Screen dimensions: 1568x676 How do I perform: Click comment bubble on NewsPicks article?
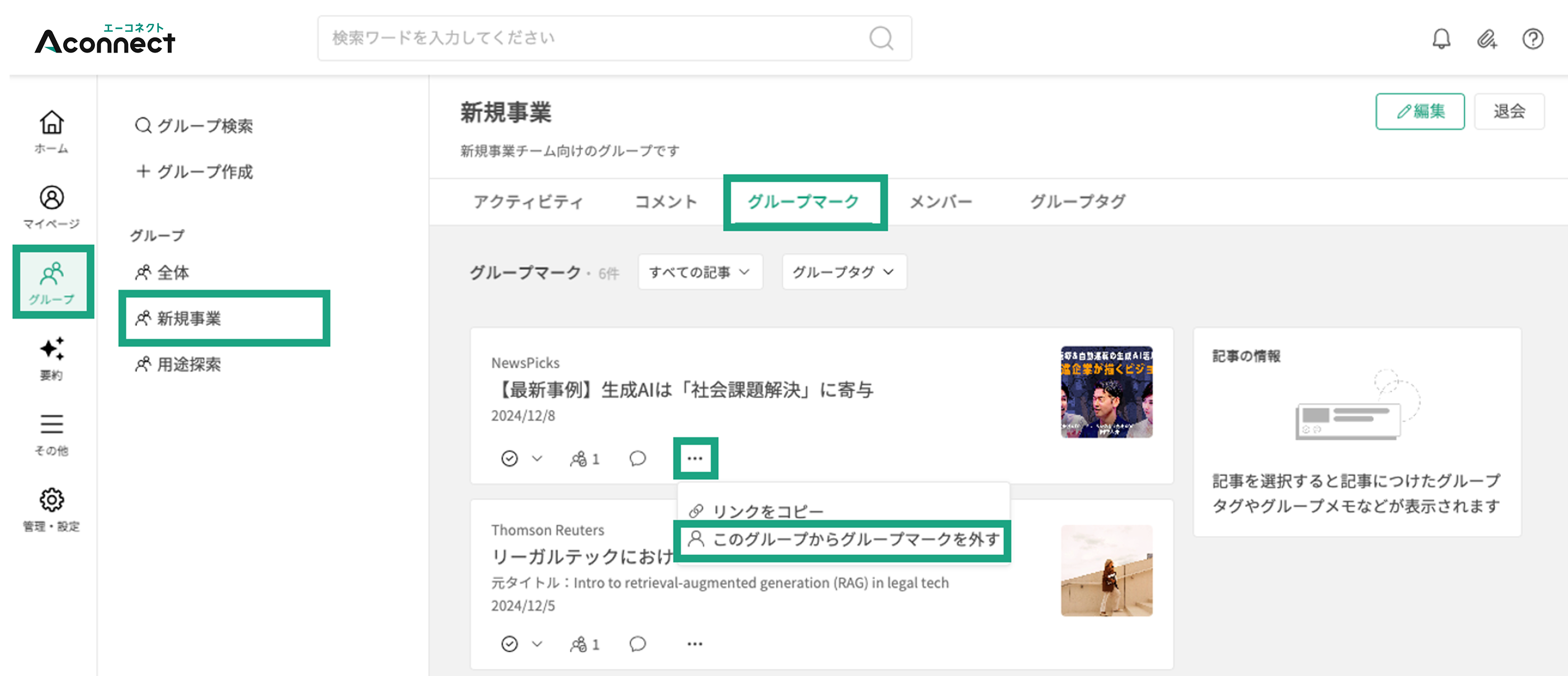[637, 458]
